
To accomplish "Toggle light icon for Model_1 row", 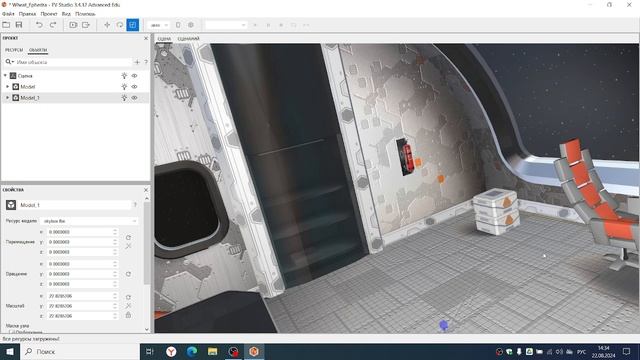I will 124,98.
